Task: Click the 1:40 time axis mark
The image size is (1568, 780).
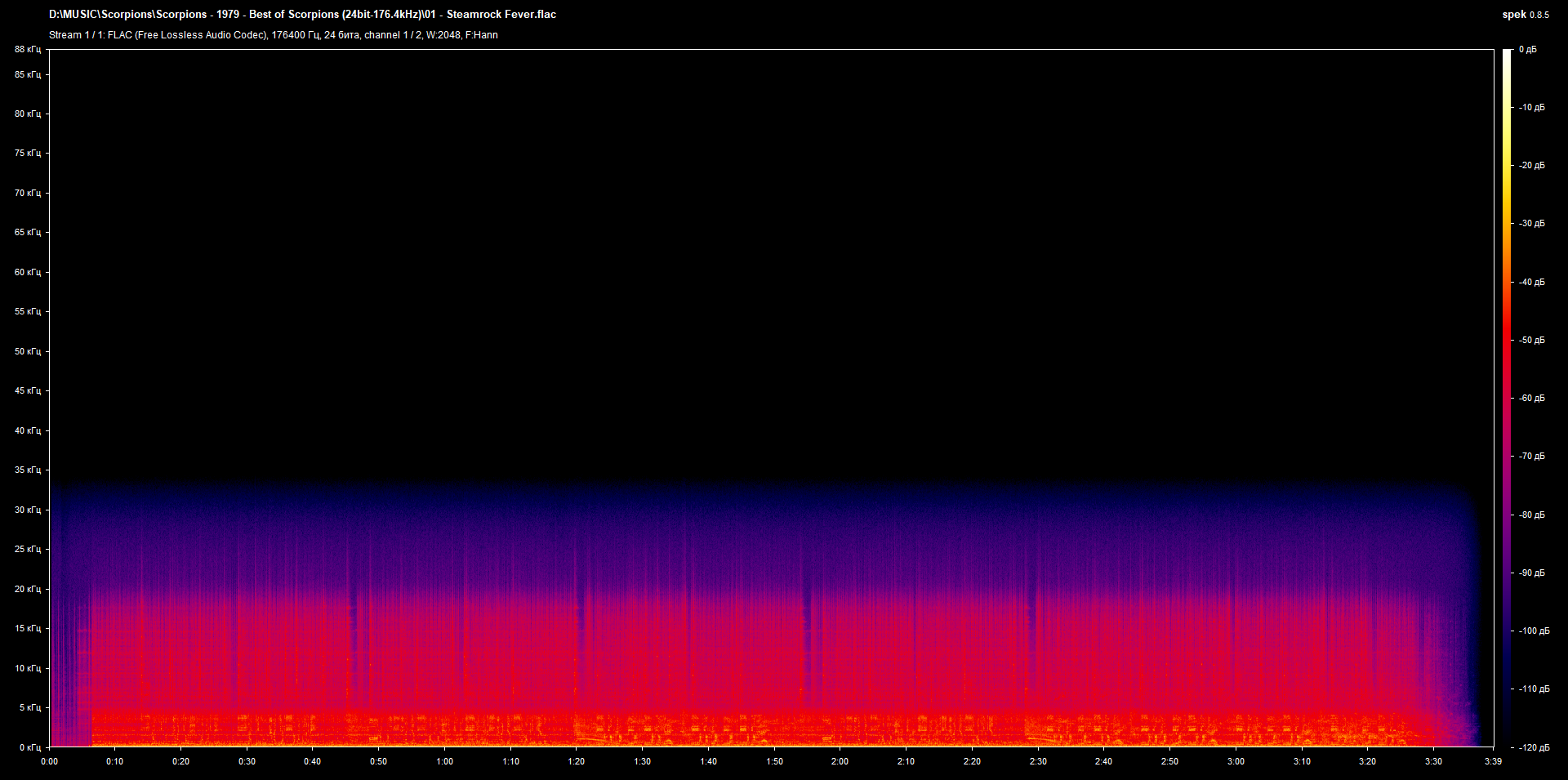Action: [708, 760]
